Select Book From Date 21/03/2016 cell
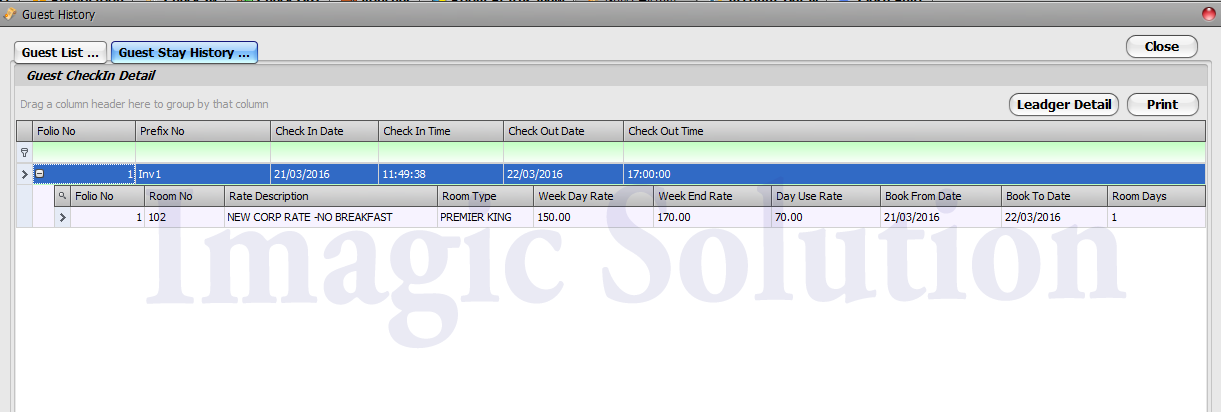This screenshot has width=1221, height=412. coord(941,216)
